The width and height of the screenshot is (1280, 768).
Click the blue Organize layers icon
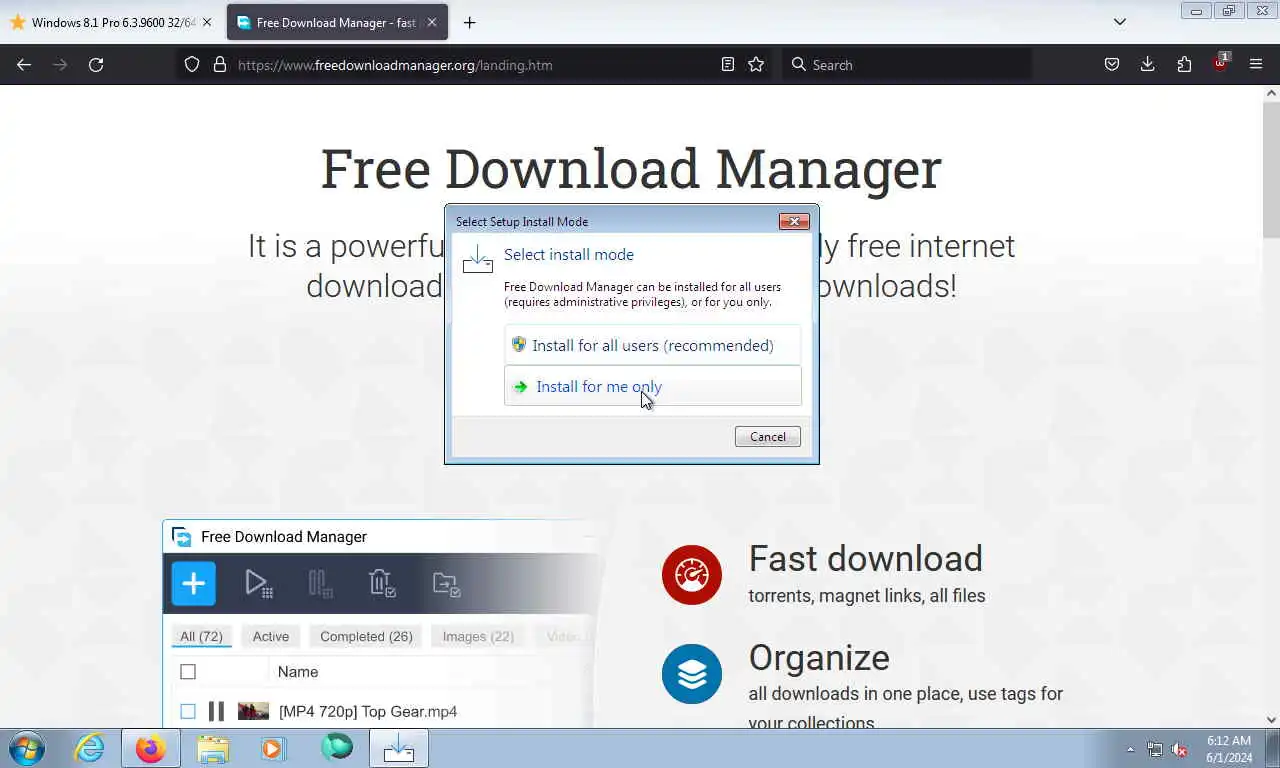coord(692,674)
